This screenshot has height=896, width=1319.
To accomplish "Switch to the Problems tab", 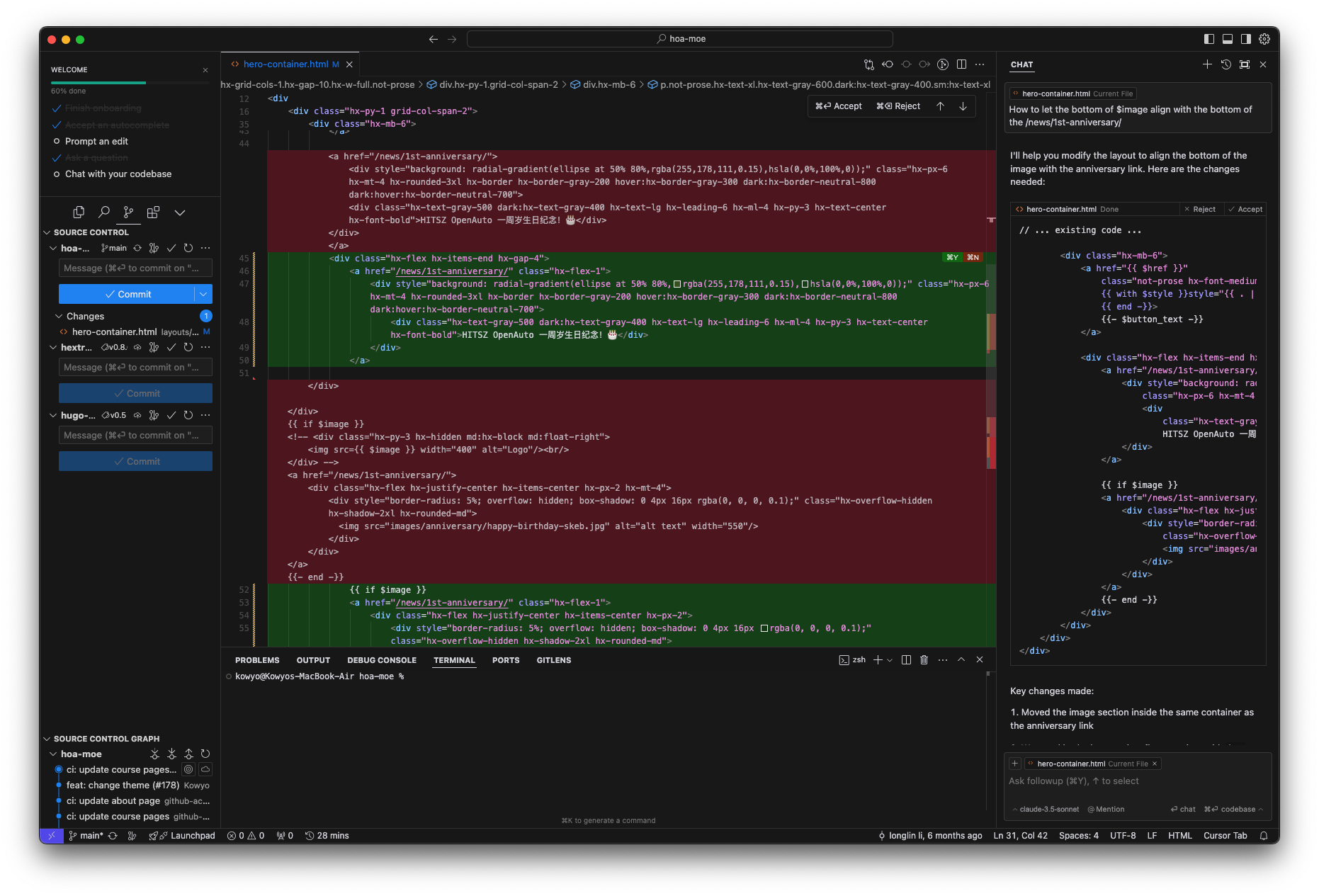I will 257,660.
